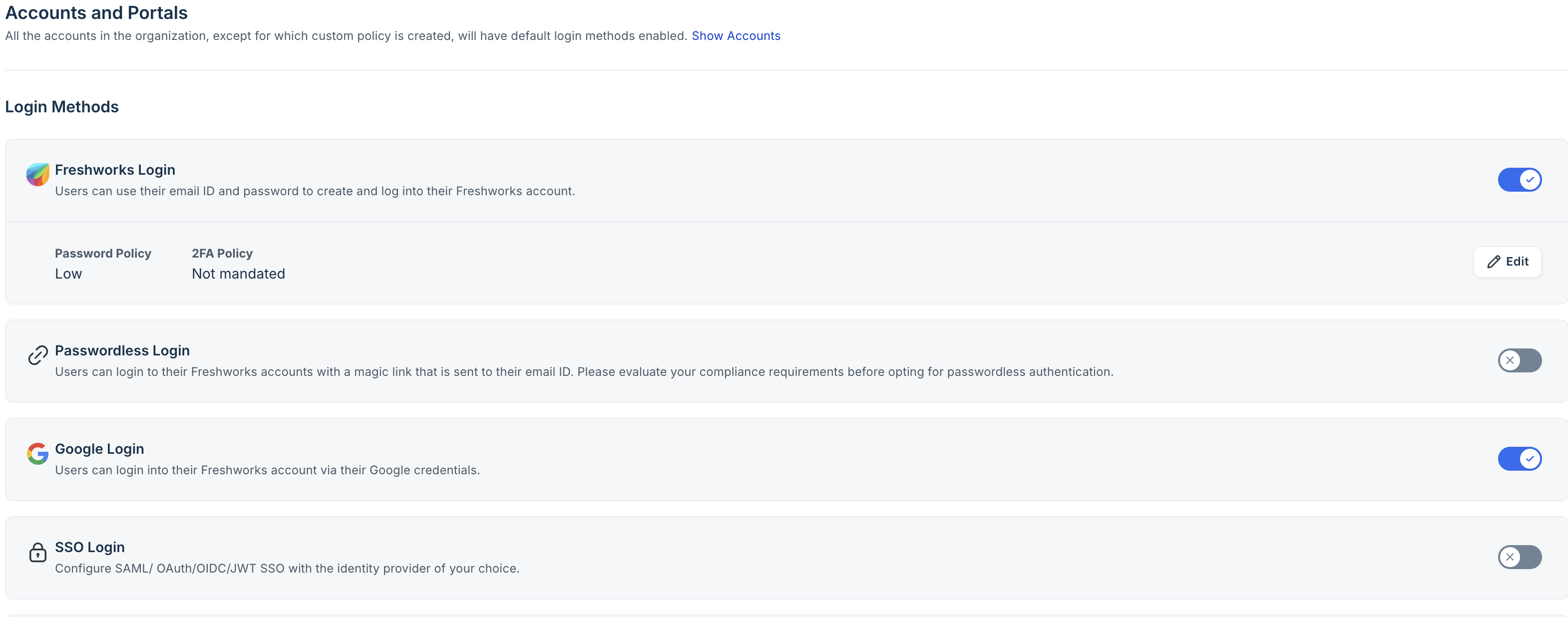Click the Low password policy value
Viewport: 1568px width, 617px height.
point(68,274)
